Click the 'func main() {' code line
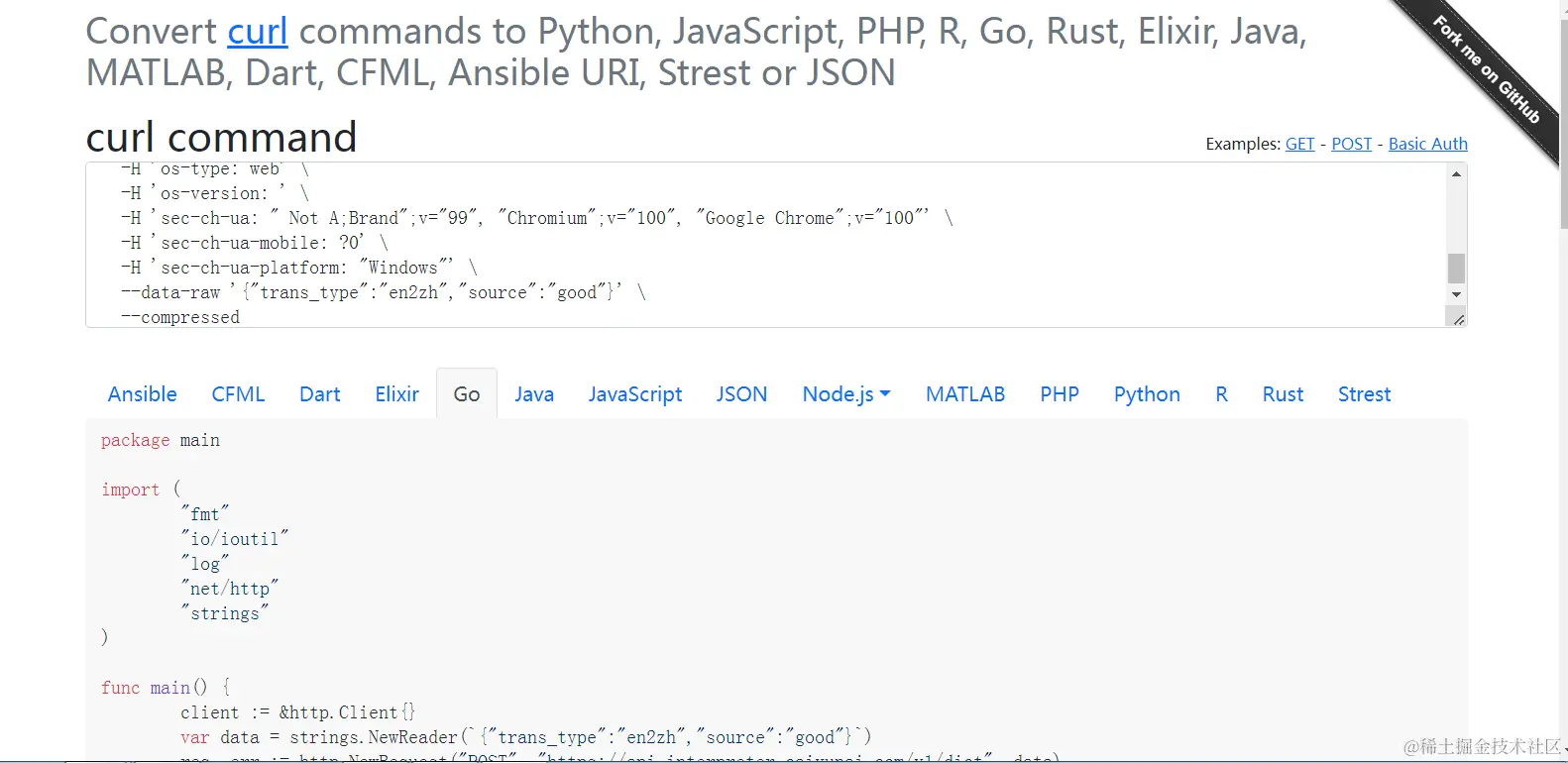 pos(166,688)
